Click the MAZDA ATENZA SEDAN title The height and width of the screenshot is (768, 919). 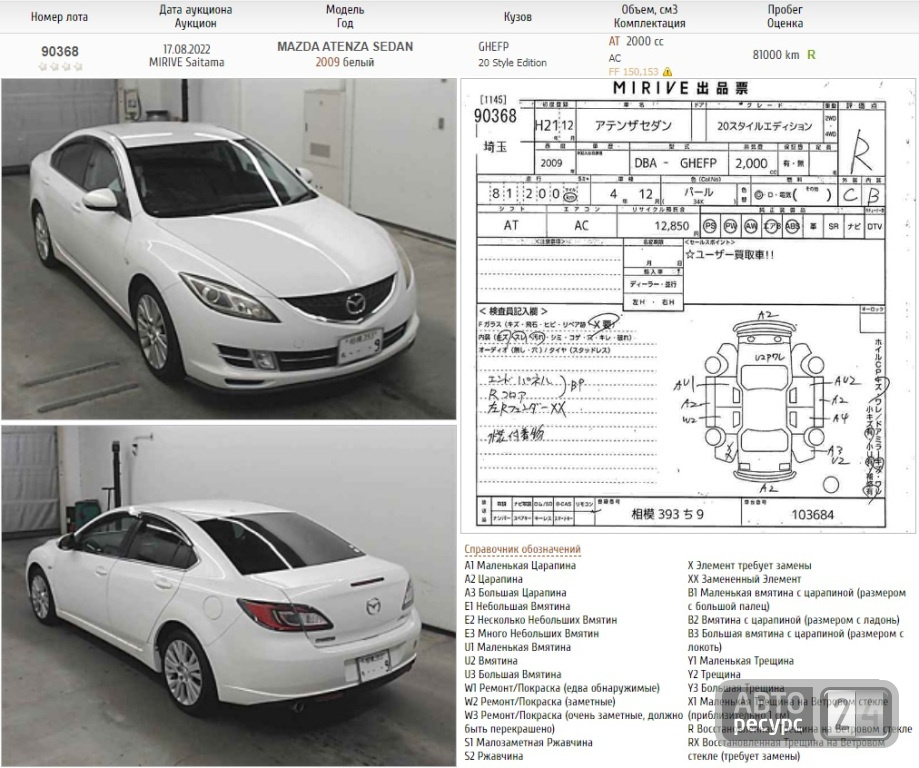pos(345,46)
